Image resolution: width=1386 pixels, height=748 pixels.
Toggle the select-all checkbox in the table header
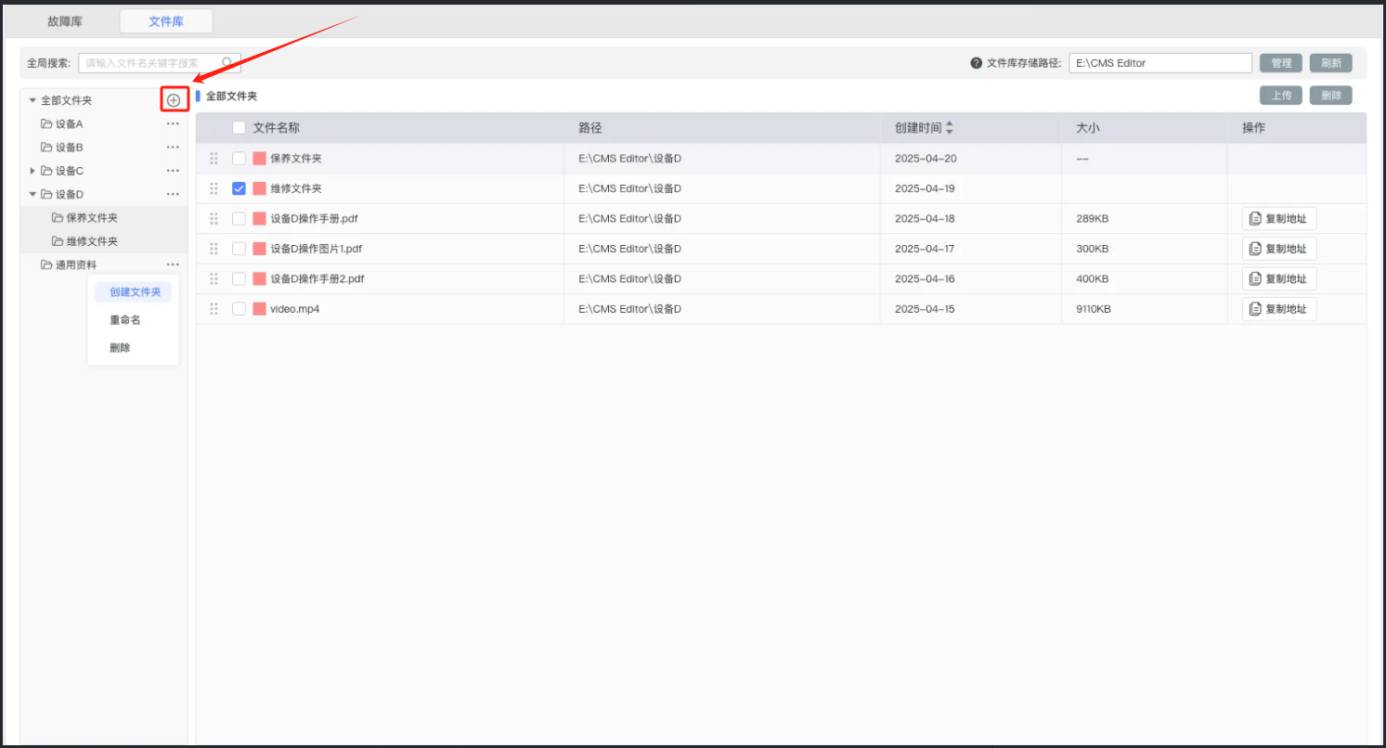(239, 128)
